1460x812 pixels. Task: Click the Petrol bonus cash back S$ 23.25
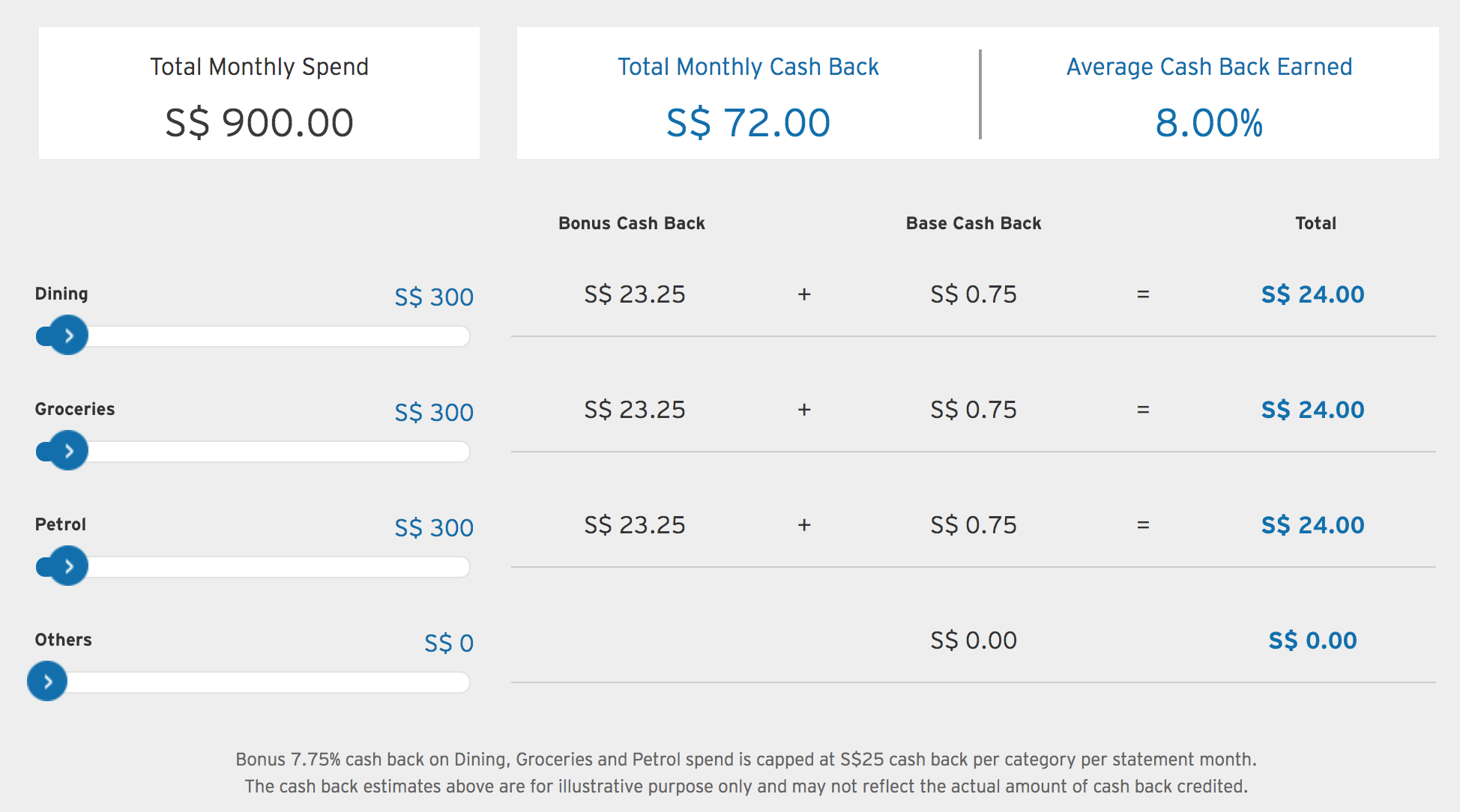[x=635, y=525]
